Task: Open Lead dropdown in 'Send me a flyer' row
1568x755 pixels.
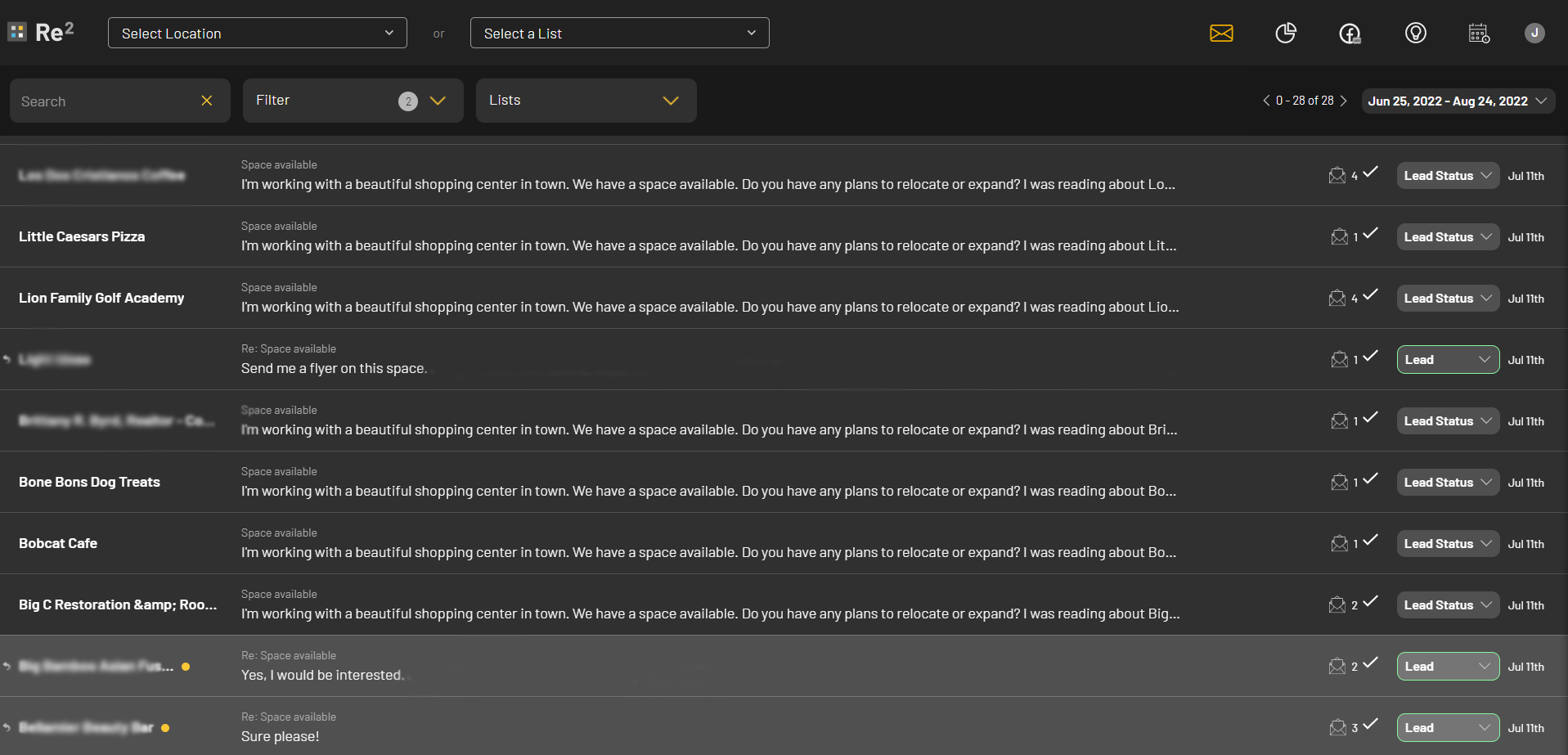Action: pyautogui.click(x=1448, y=360)
